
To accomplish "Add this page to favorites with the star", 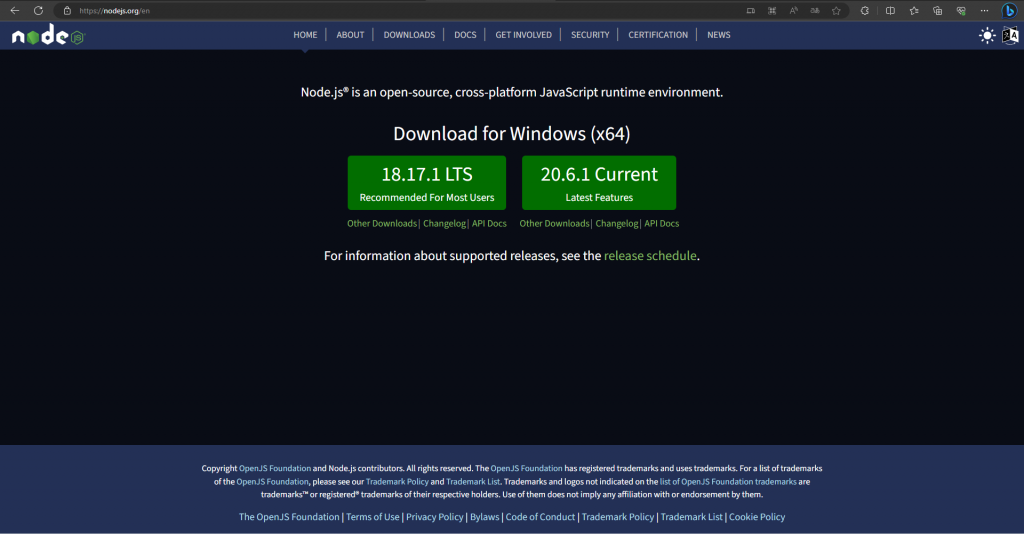I will tap(836, 10).
